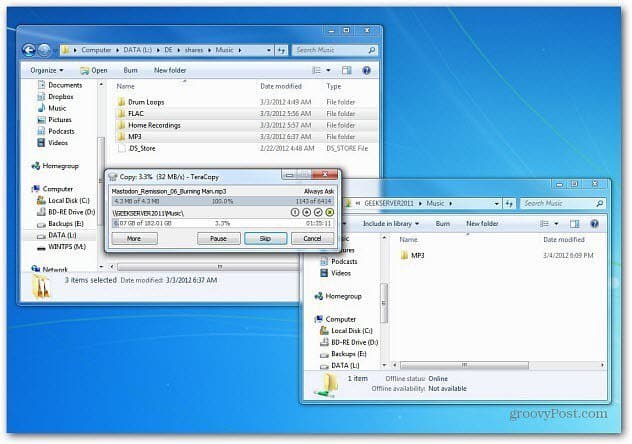The width and height of the screenshot is (632, 444).
Task: Skip the current file in TeraCopy
Action: pyautogui.click(x=265, y=239)
